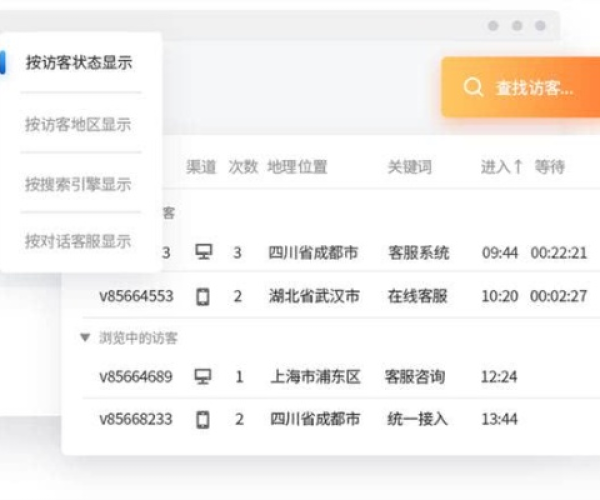
Task: Select 湖北省武汉市 location cell
Action: pos(314,296)
